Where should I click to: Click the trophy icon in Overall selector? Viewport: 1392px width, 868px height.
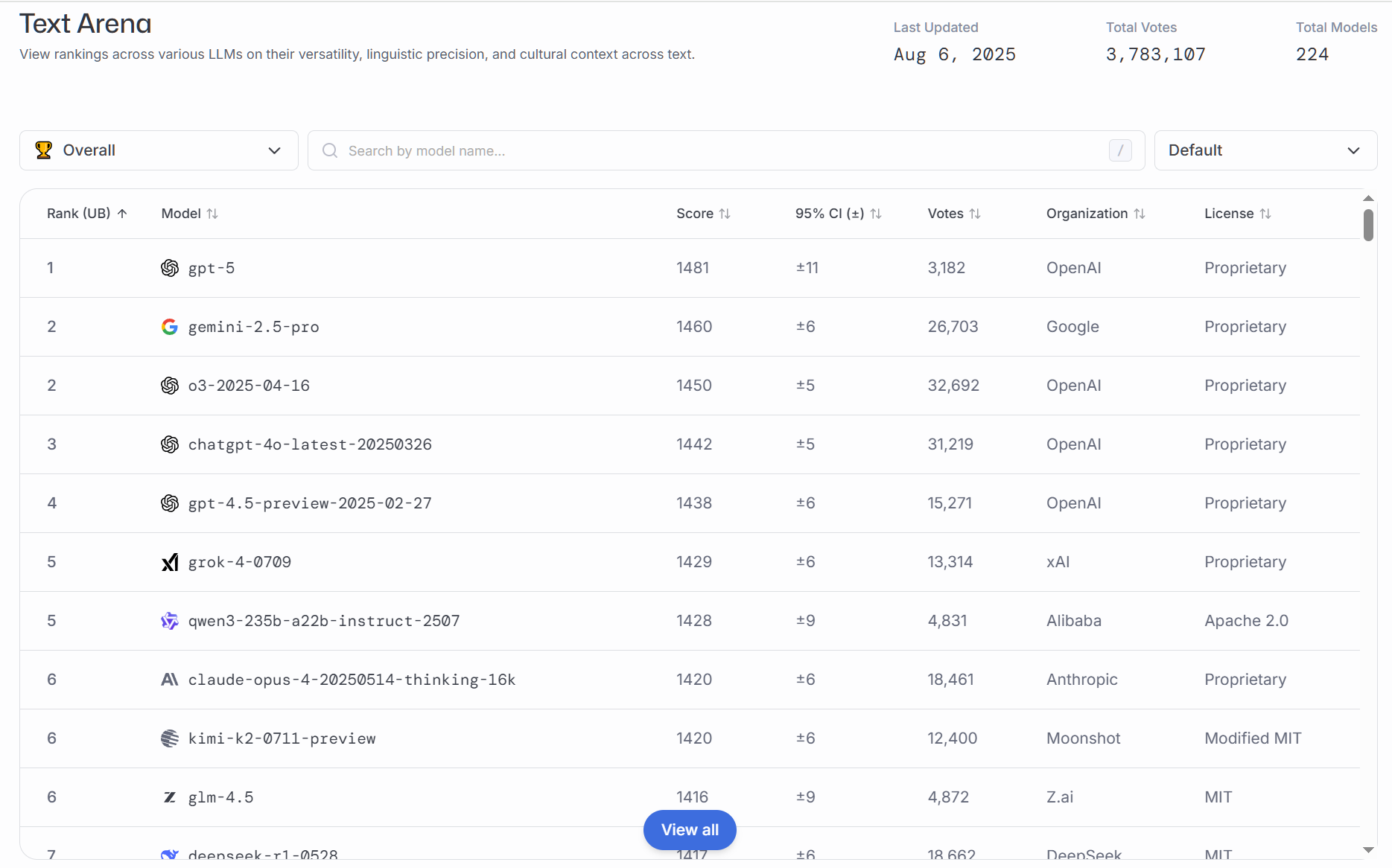pyautogui.click(x=44, y=150)
